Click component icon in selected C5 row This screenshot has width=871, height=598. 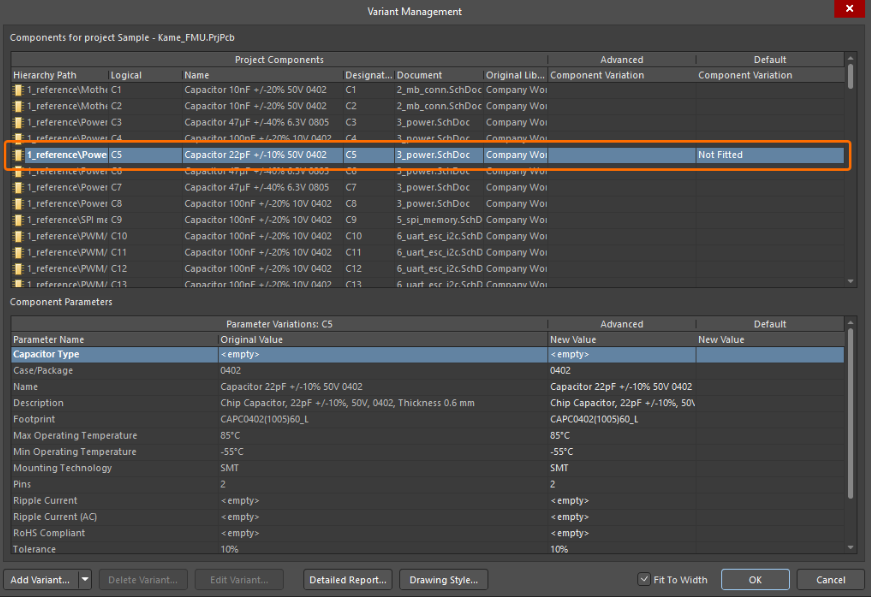click(x=18, y=155)
